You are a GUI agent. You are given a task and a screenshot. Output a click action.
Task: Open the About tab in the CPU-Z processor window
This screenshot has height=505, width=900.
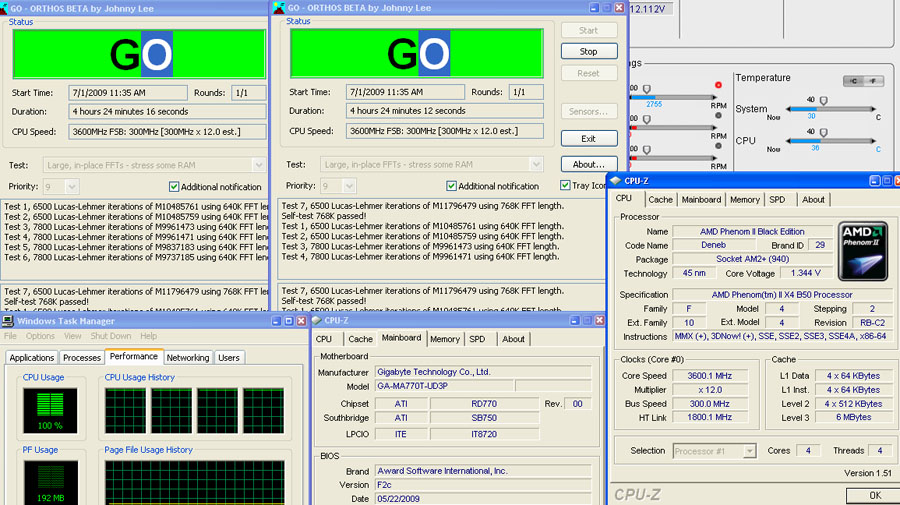(813, 200)
